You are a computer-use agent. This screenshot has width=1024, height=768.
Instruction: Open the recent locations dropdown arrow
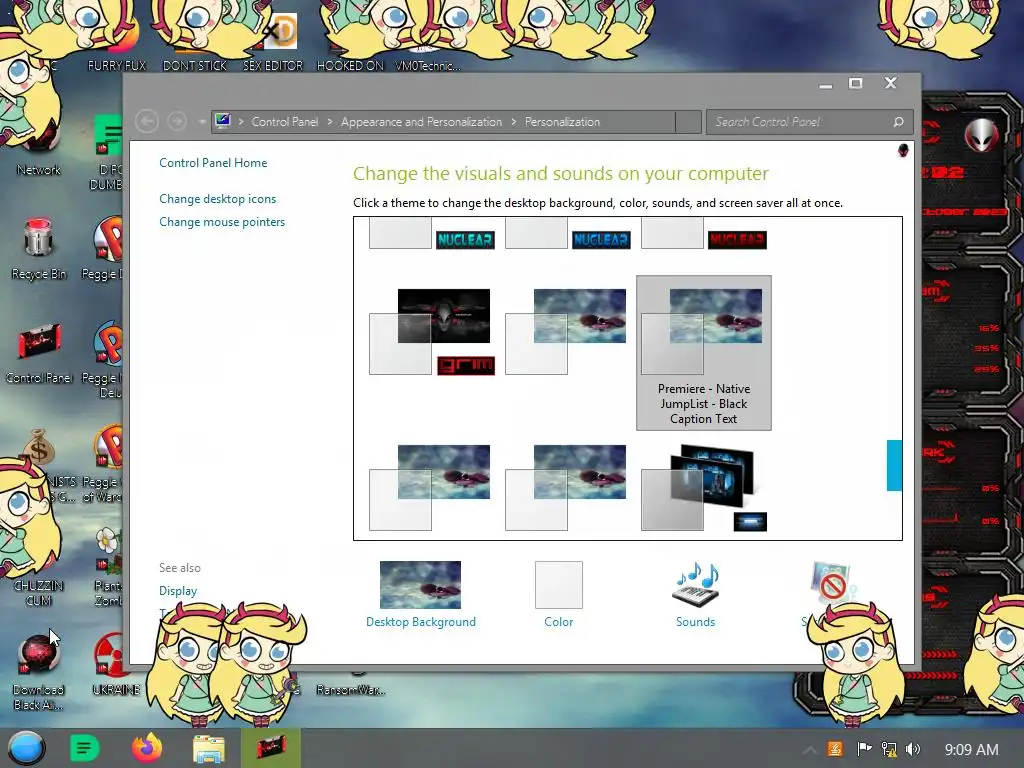(202, 122)
